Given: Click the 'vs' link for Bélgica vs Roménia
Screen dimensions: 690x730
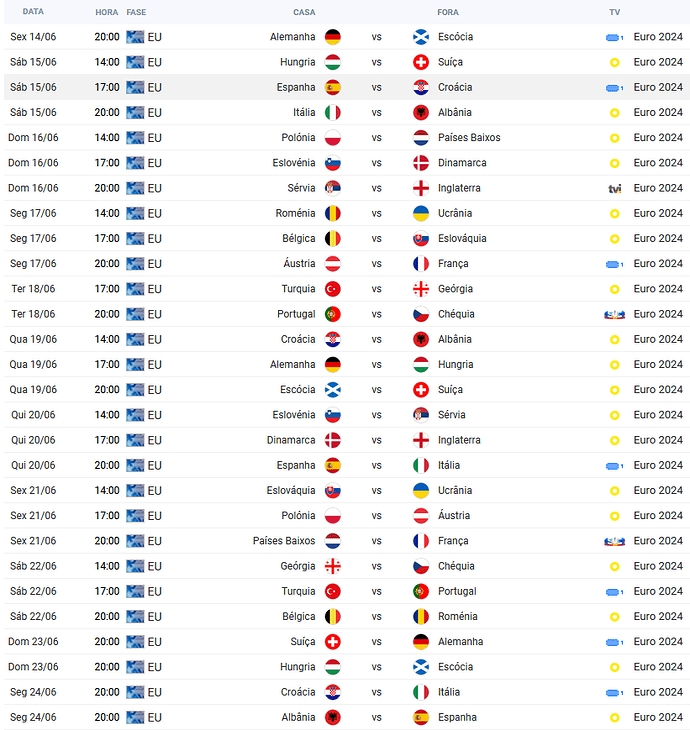Looking at the screenshot, I should point(376,617).
